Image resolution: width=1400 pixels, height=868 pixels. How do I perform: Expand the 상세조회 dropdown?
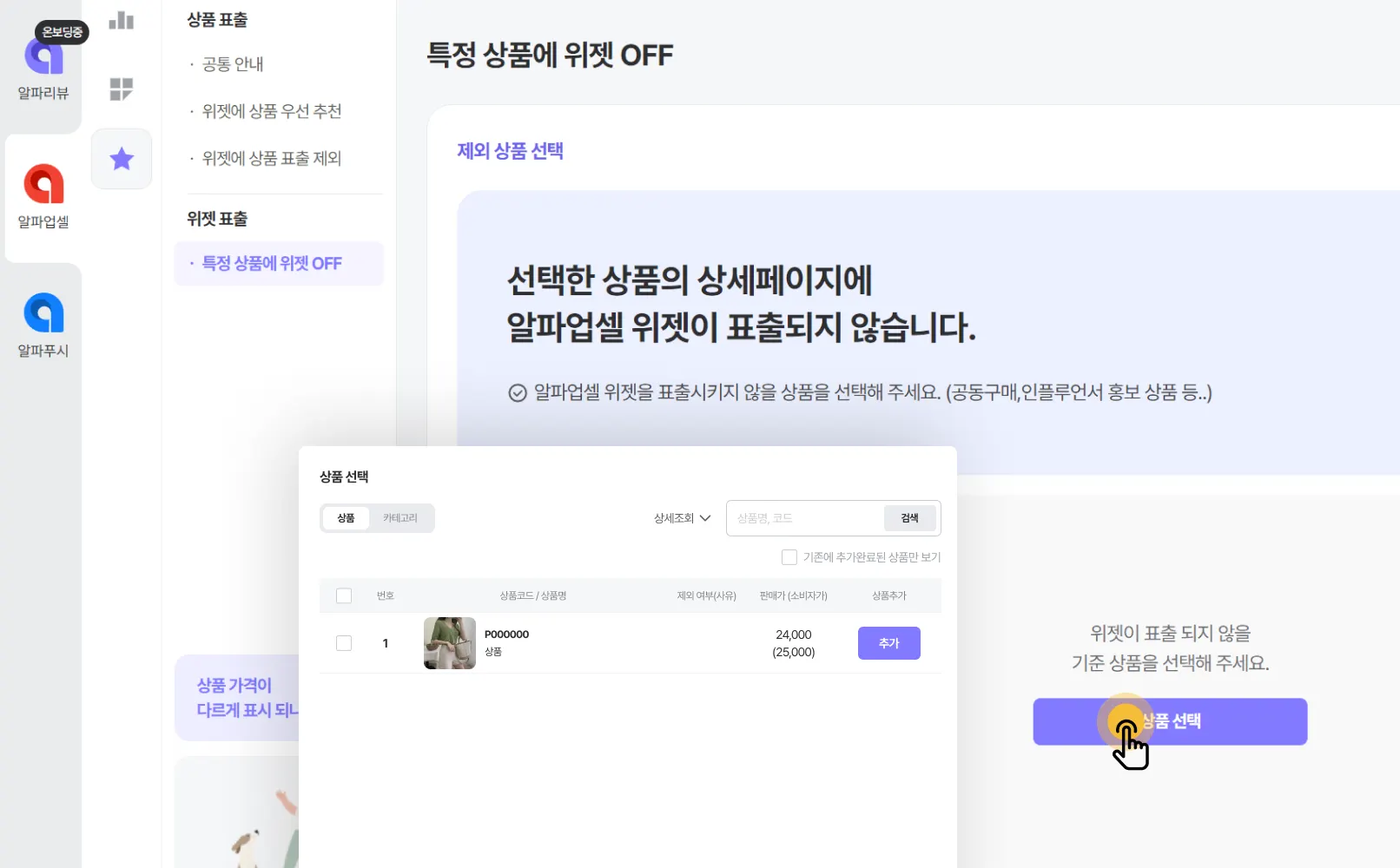click(683, 518)
